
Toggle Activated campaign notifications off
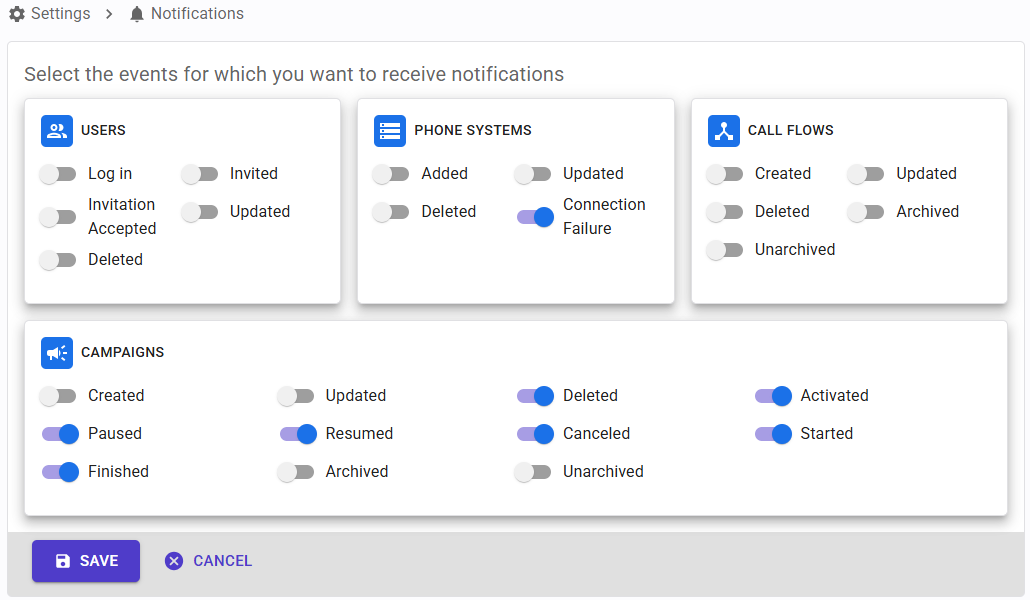tap(773, 396)
